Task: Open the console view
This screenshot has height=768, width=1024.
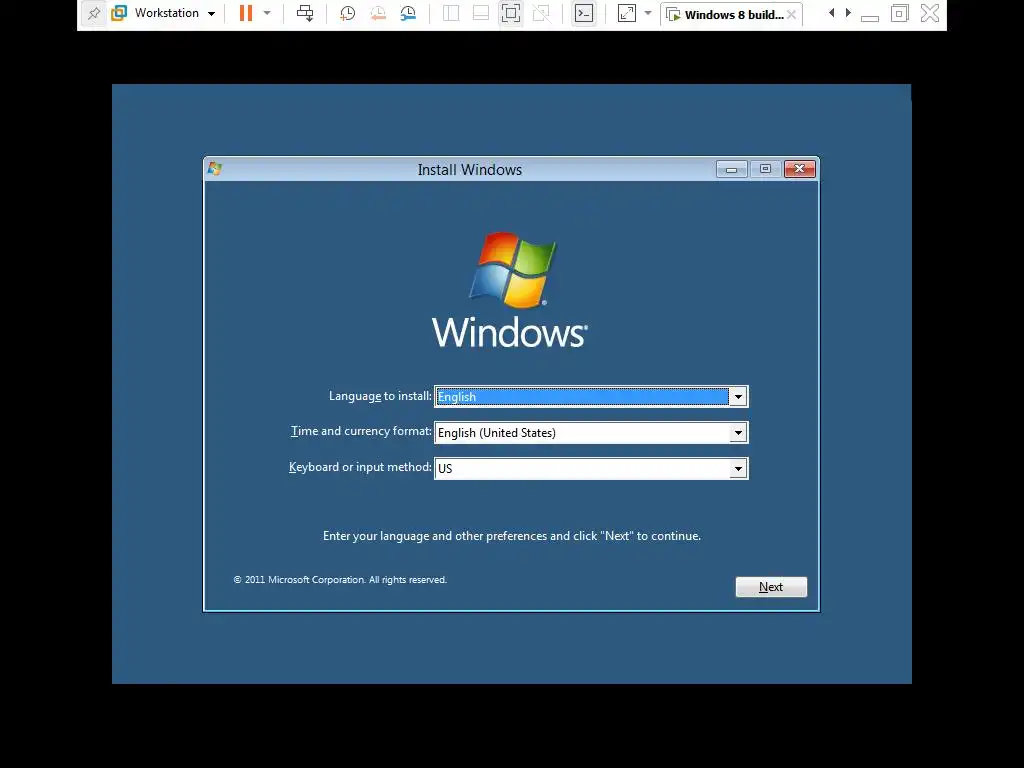Action: (584, 13)
